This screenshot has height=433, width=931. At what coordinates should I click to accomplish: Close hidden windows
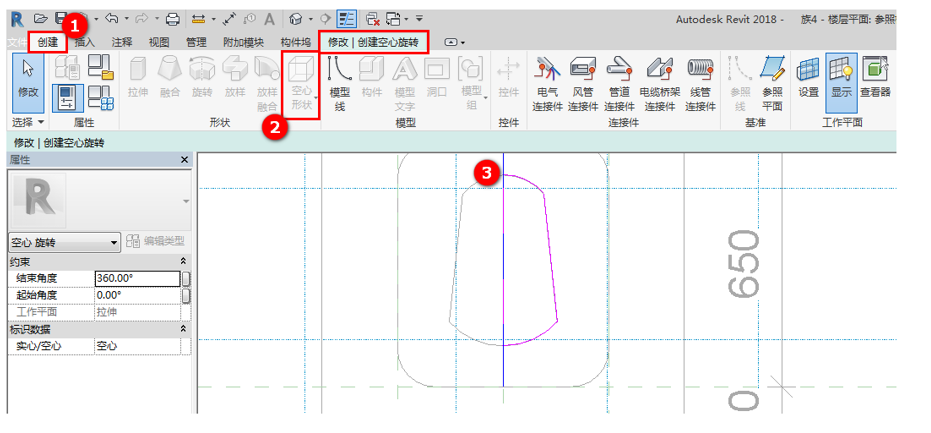372,19
